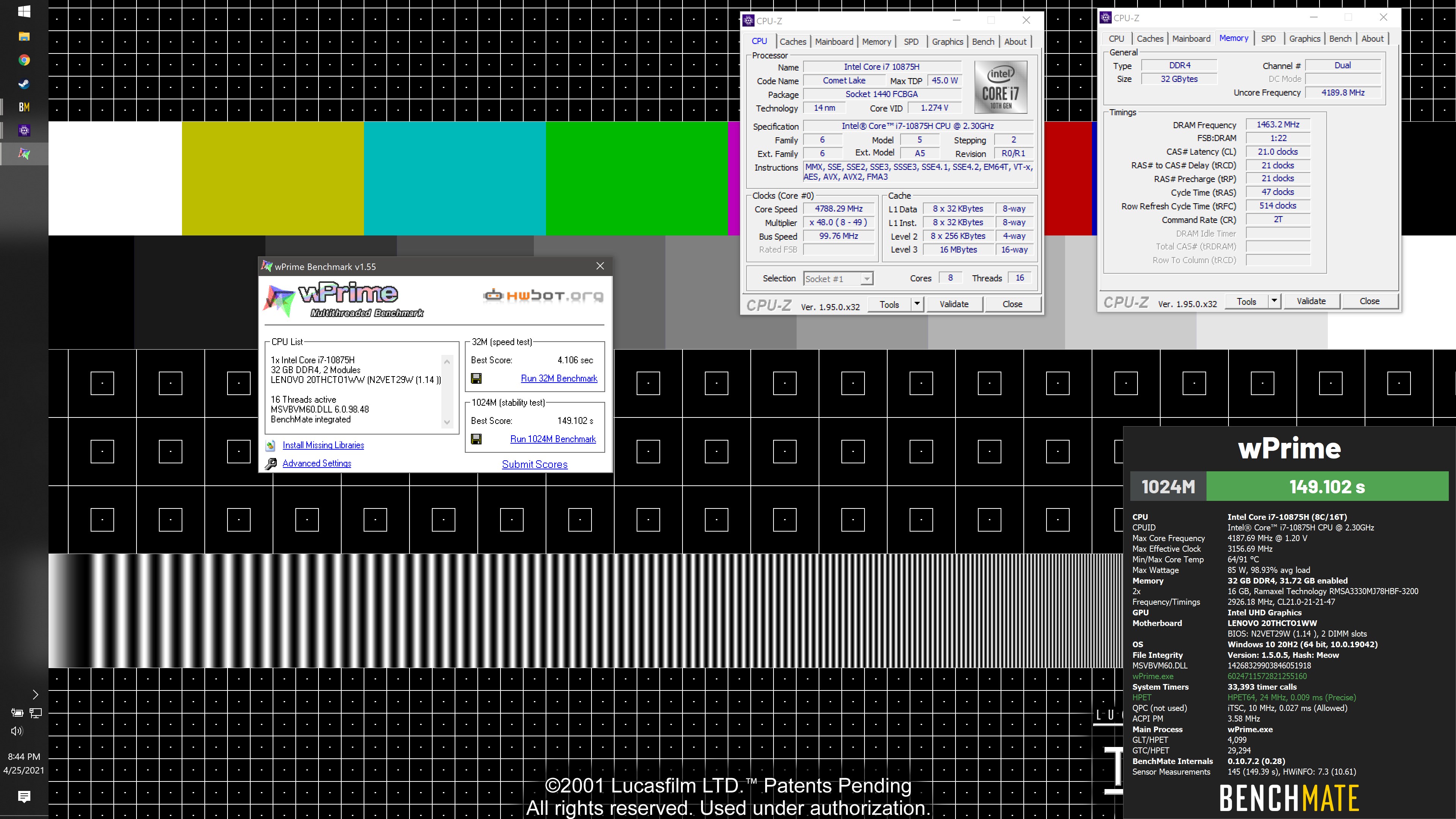
Task: Open the Windows Start menu
Action: tap(24, 11)
